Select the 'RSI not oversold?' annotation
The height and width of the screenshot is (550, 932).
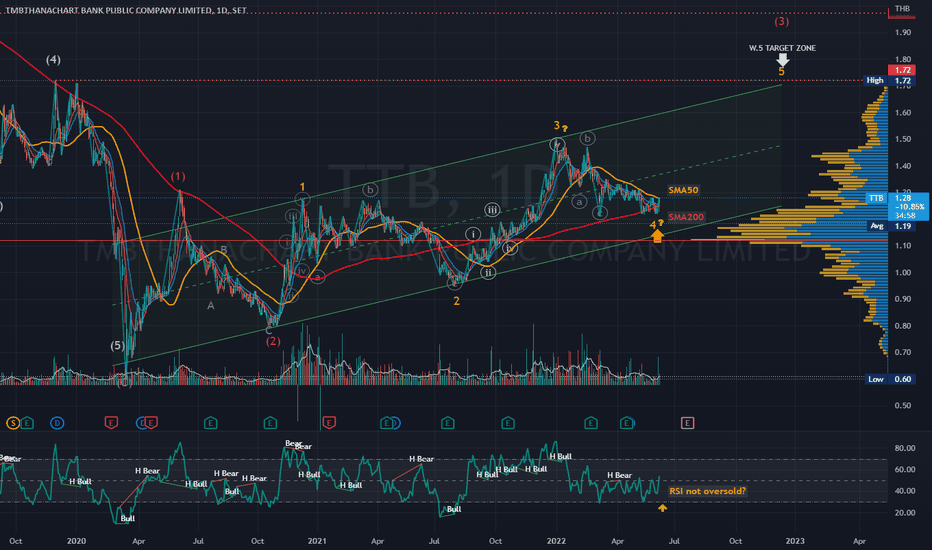[707, 491]
